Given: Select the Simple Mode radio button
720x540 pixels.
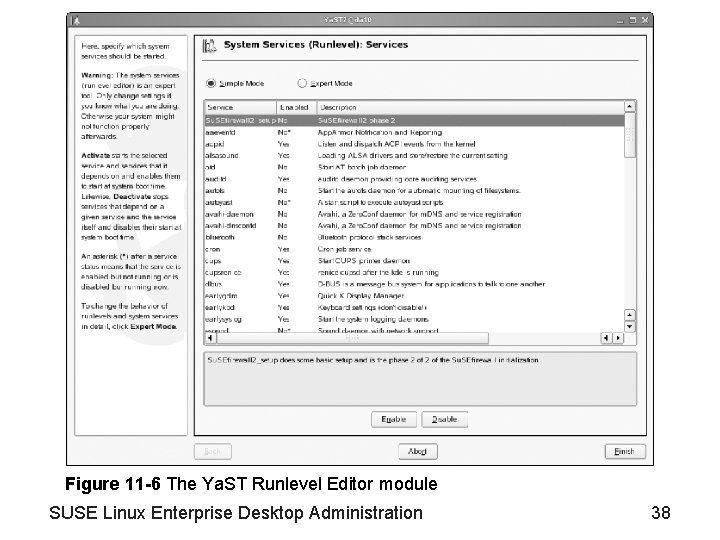Looking at the screenshot, I should tap(211, 83).
